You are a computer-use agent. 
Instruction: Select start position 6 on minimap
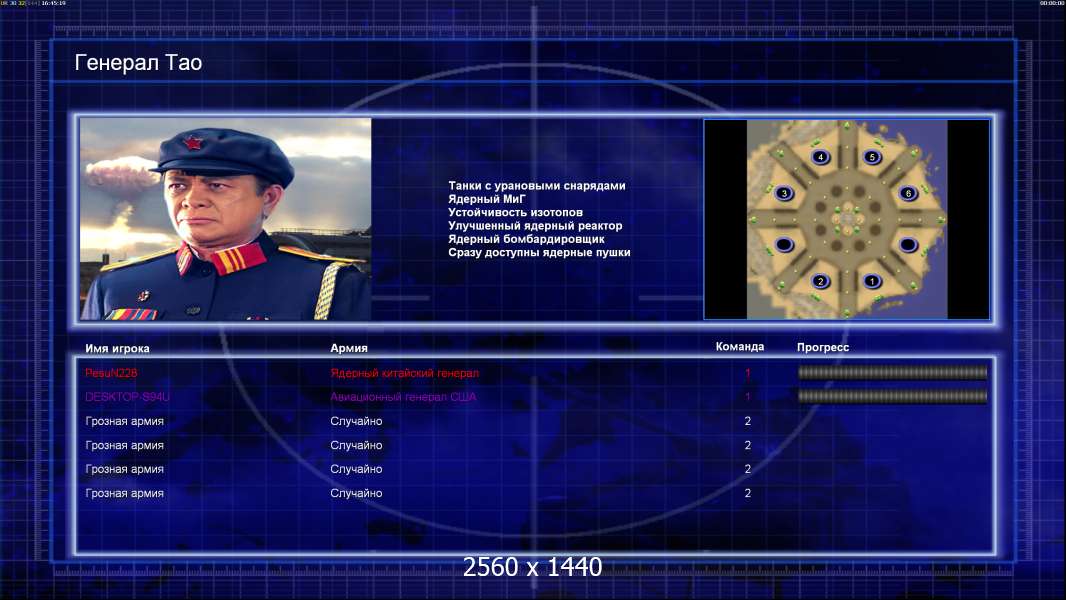click(x=908, y=194)
